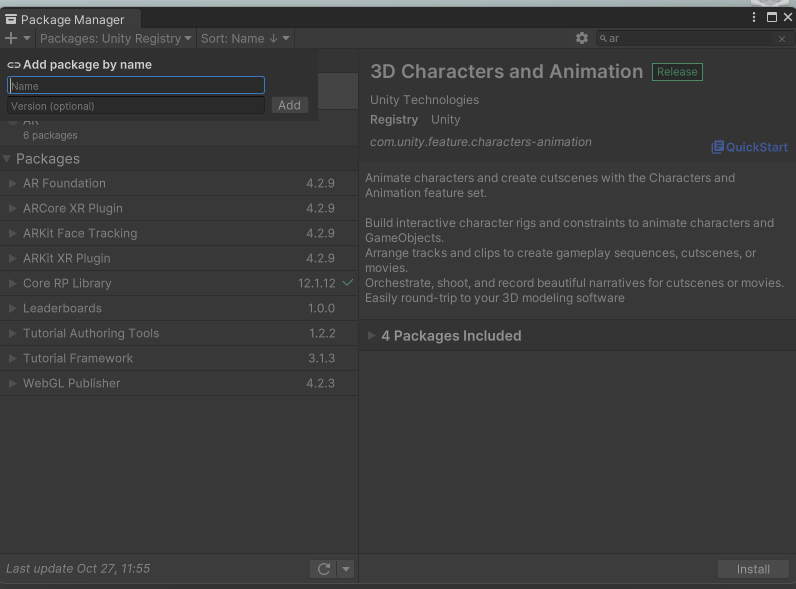This screenshot has width=796, height=589.
Task: Click the refresh package list button
Action: tap(324, 569)
